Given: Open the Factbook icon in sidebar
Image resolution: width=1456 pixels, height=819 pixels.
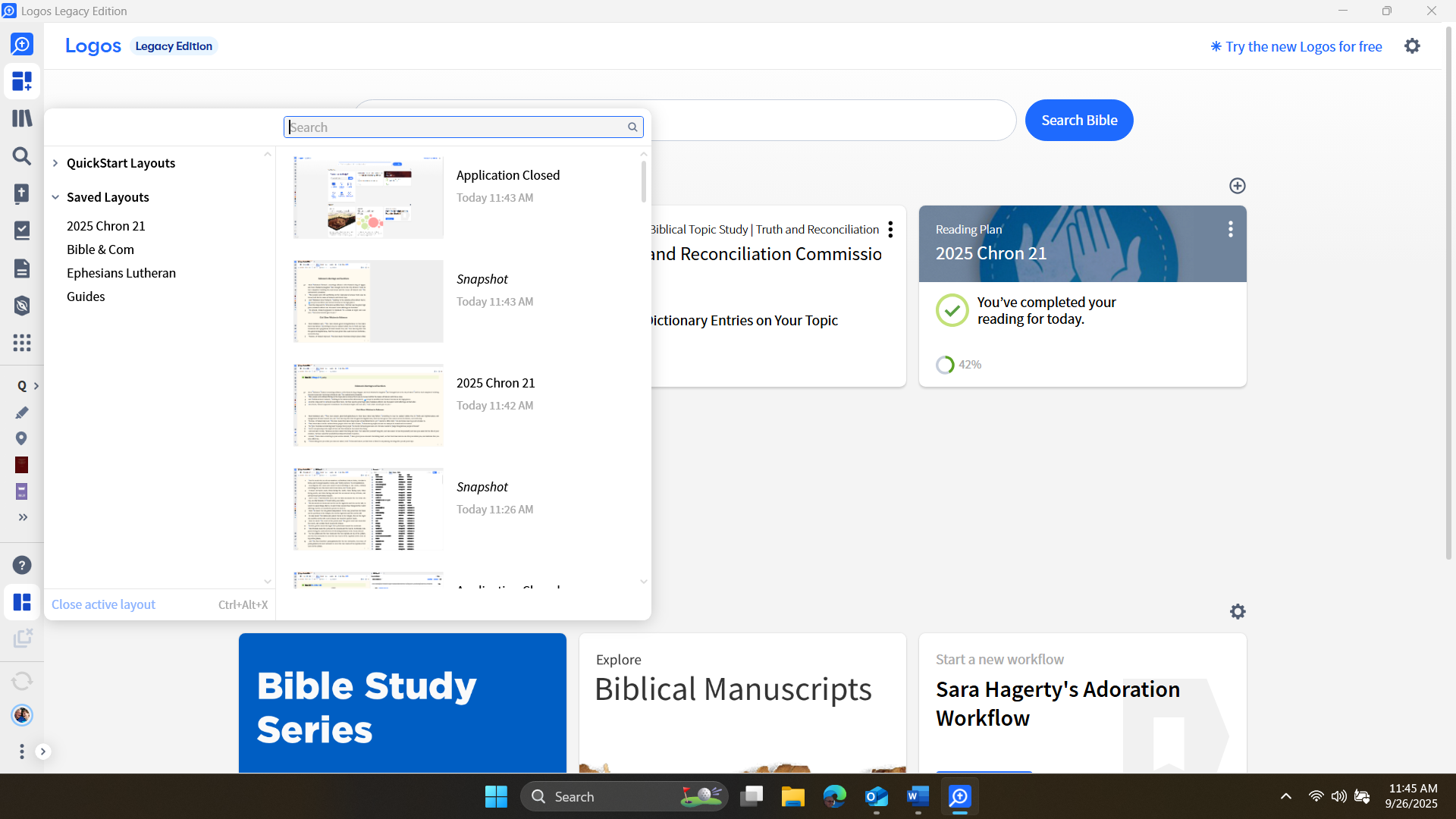Looking at the screenshot, I should 22,193.
